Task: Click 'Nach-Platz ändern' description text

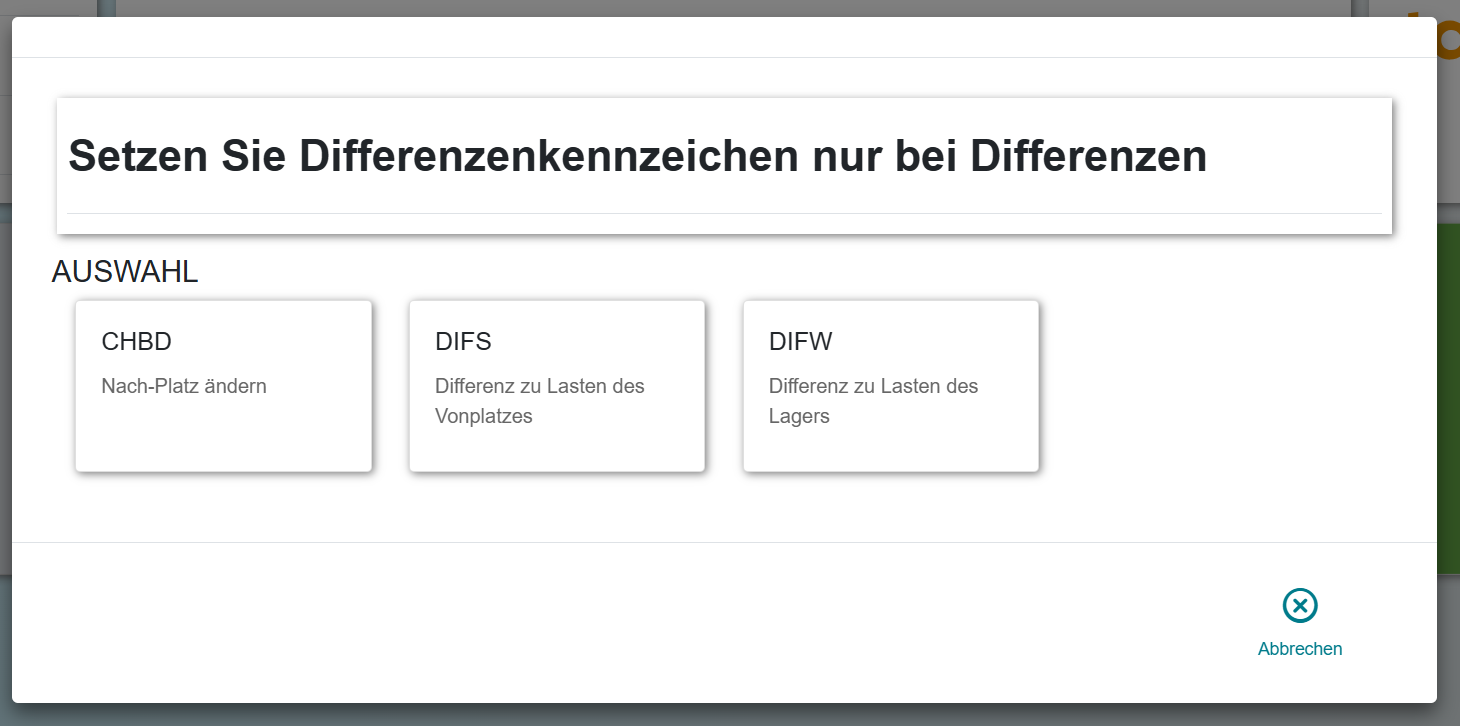Action: pyautogui.click(x=184, y=386)
